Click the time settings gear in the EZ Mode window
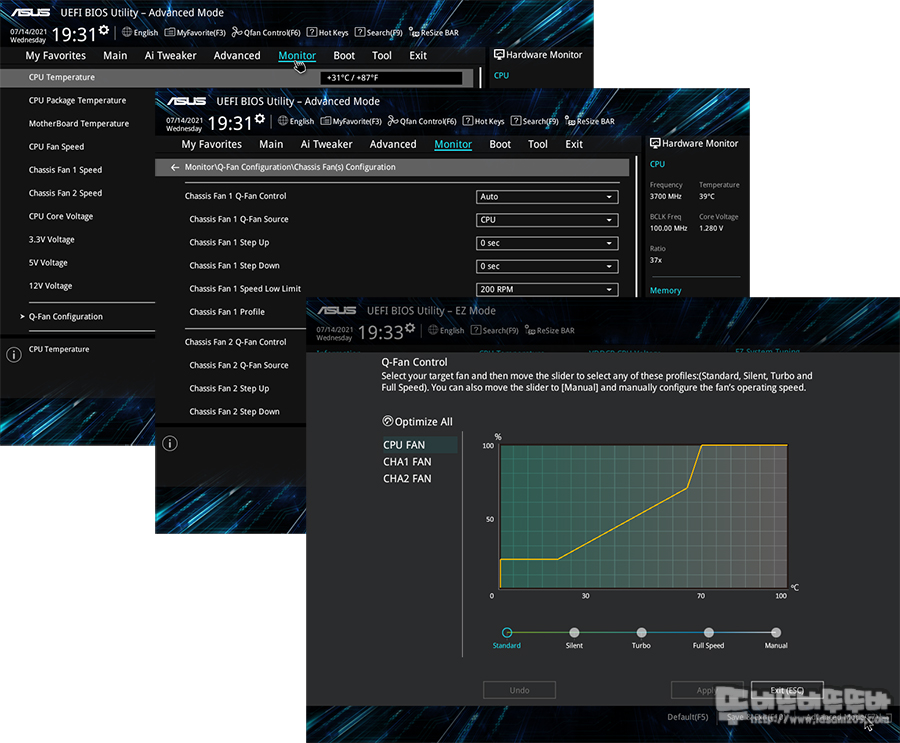Screen dimensions: 900x743 point(410,328)
